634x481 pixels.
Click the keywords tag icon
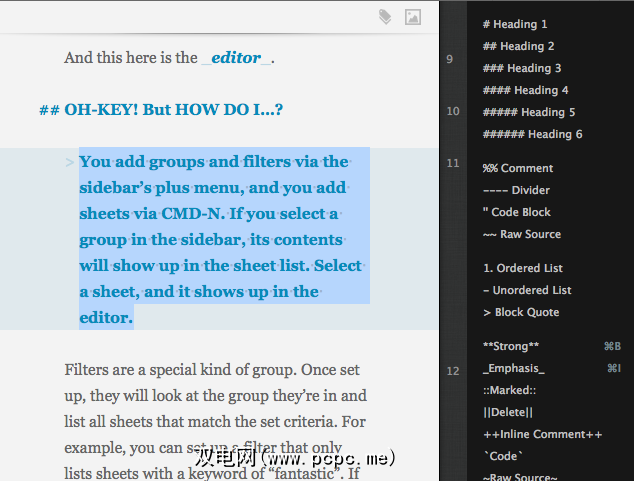coord(385,17)
